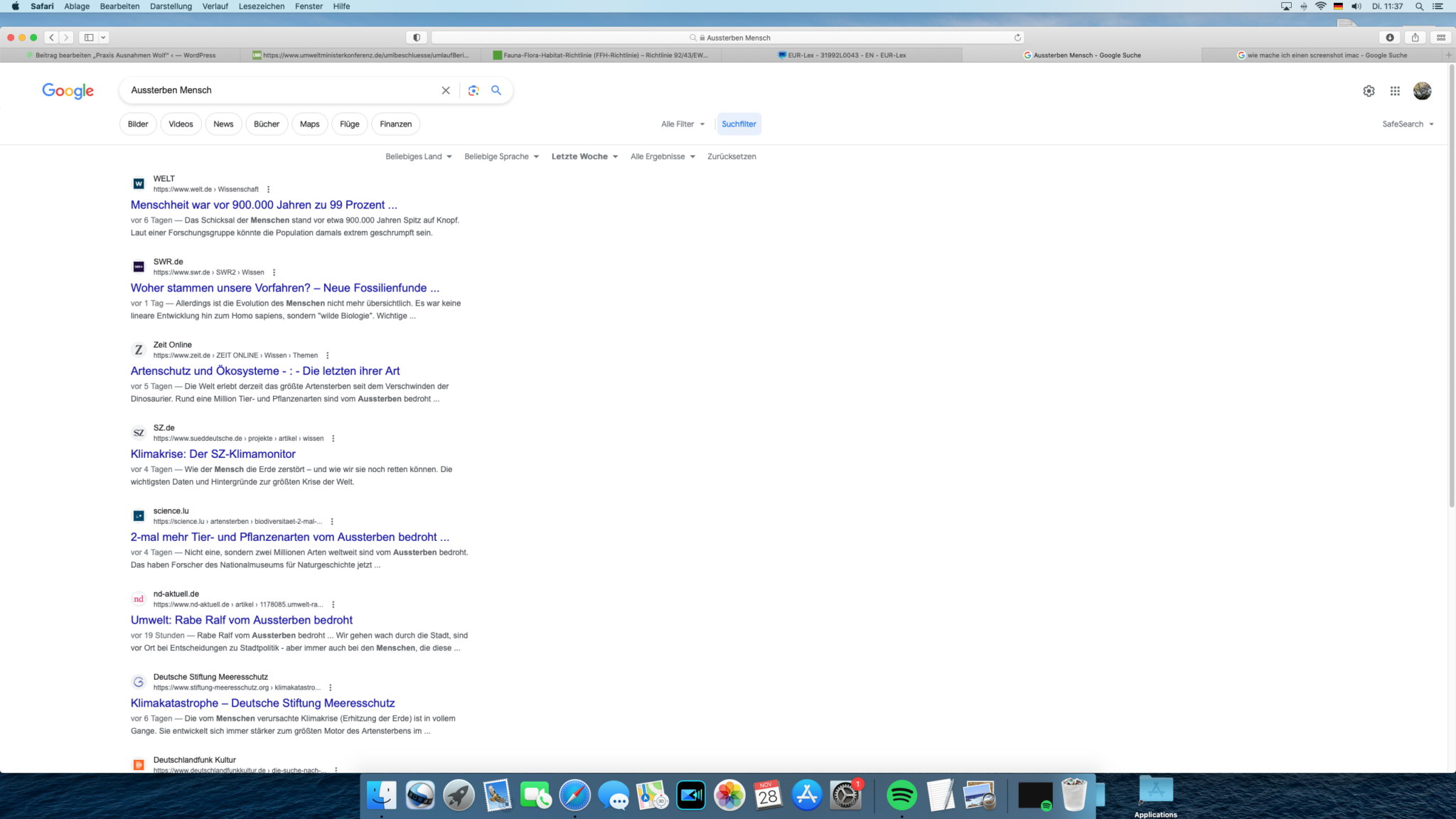The height and width of the screenshot is (819, 1456).
Task: Open Google quick settings gear
Action: [1369, 91]
